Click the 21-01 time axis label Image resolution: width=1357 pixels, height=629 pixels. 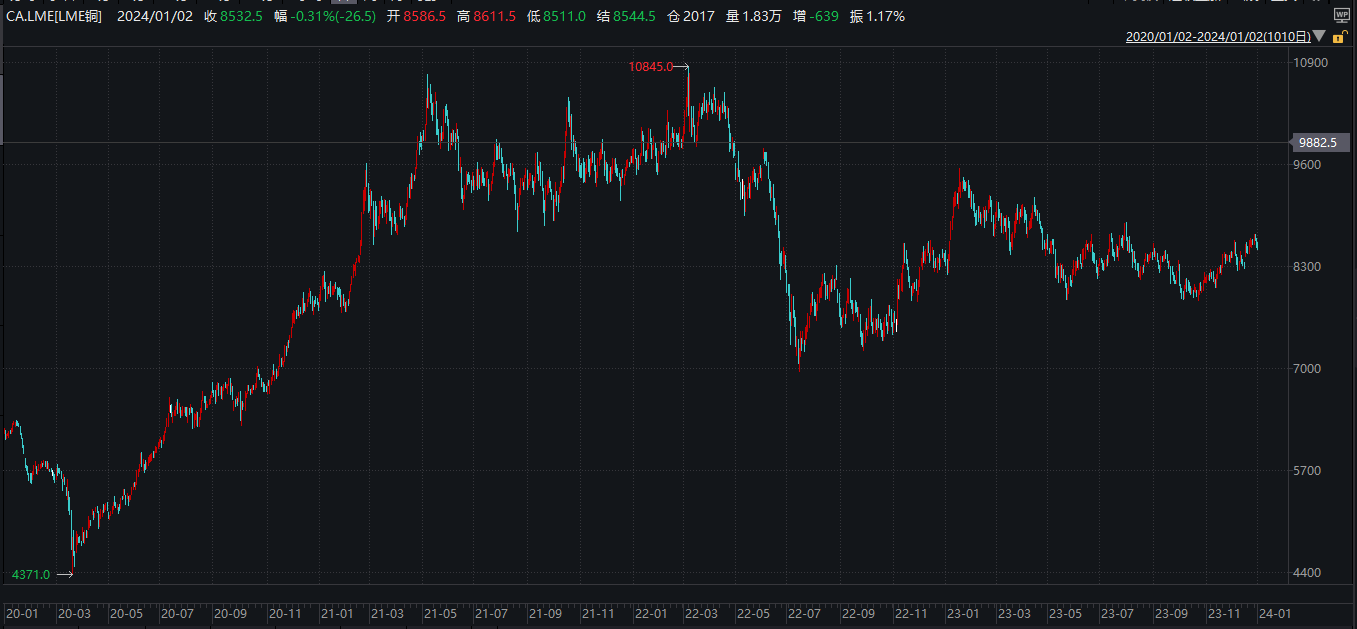click(x=337, y=613)
